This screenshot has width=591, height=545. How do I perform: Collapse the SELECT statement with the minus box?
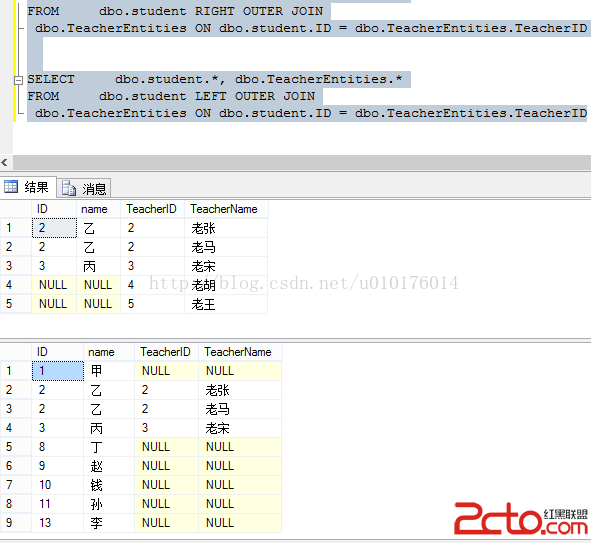point(18,80)
